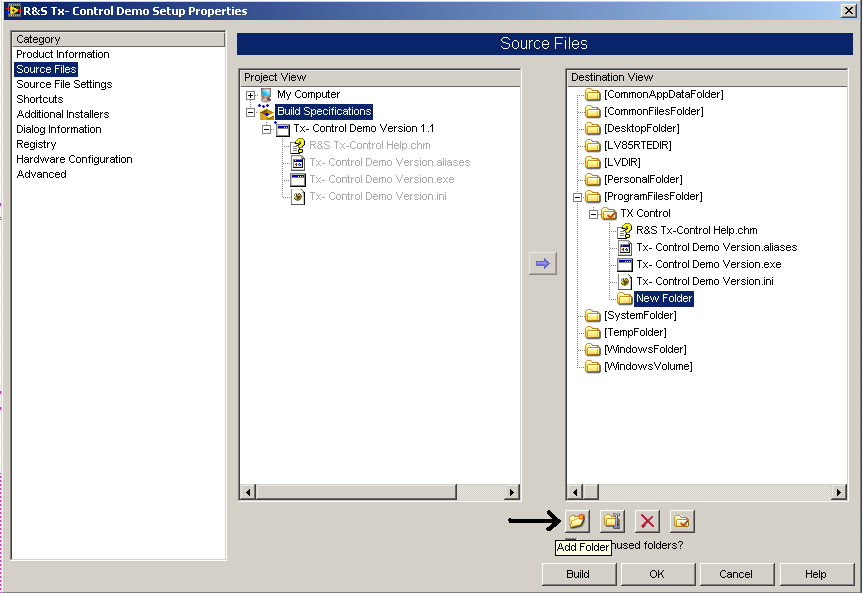Click the .ini file icon in Destination View
The height and width of the screenshot is (593, 863).
point(625,282)
